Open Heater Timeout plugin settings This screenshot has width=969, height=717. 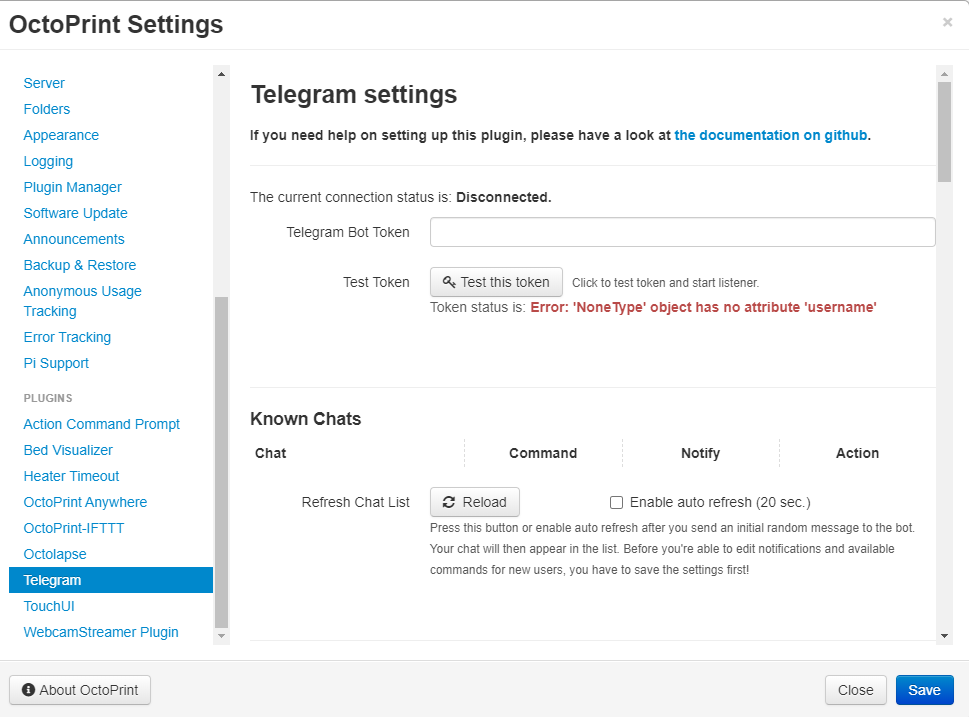[x=71, y=476]
